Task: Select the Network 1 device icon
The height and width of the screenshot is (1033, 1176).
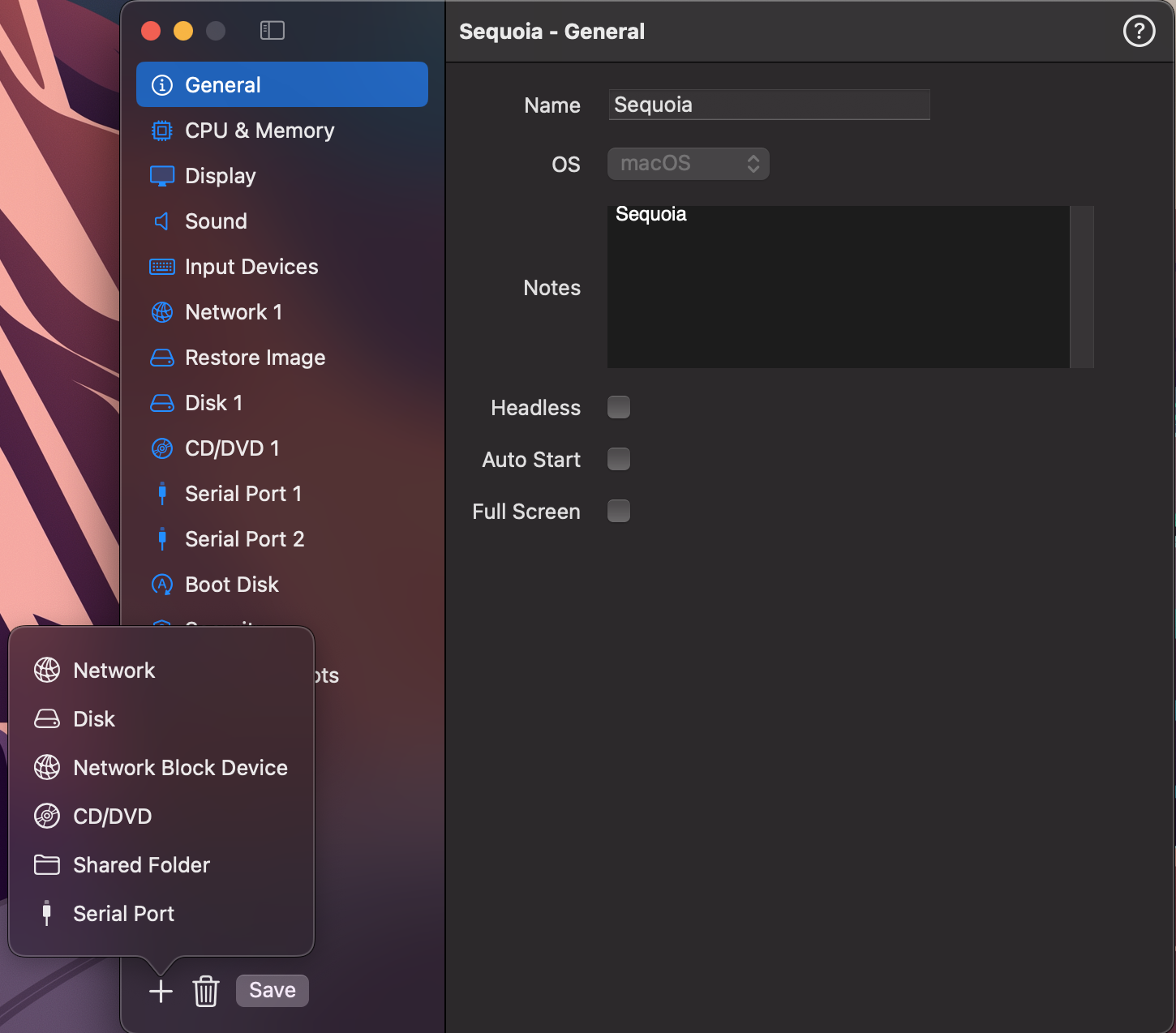Action: [161, 311]
